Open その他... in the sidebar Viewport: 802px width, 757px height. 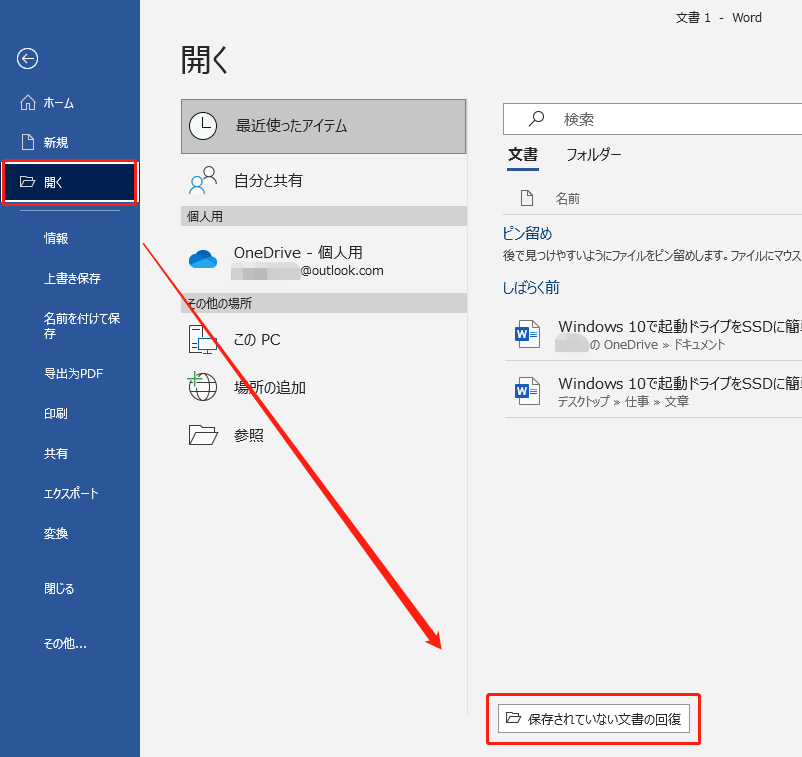tap(65, 643)
